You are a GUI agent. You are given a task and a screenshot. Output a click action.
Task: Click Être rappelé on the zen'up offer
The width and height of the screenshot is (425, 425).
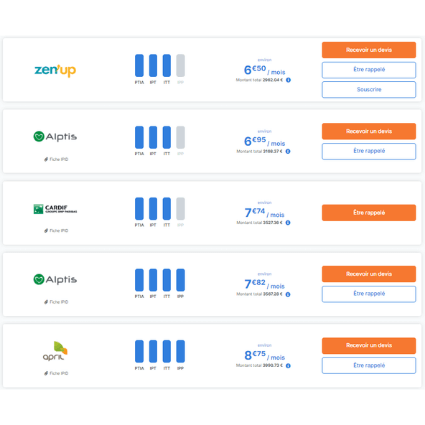pyautogui.click(x=369, y=70)
